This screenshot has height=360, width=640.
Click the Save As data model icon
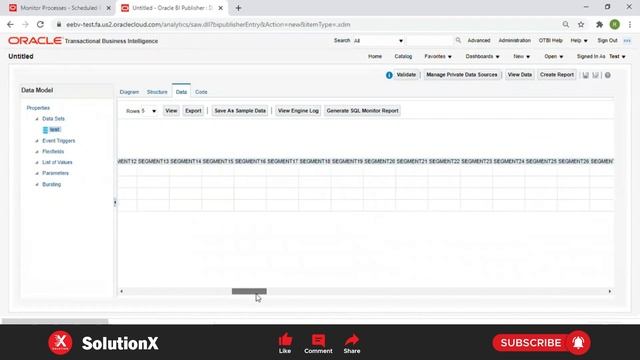click(x=596, y=75)
